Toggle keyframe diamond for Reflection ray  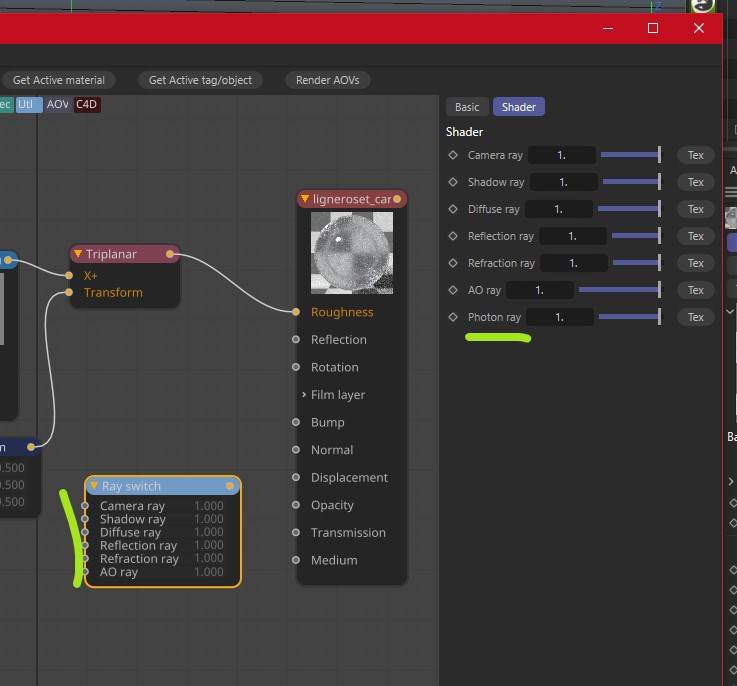(453, 236)
